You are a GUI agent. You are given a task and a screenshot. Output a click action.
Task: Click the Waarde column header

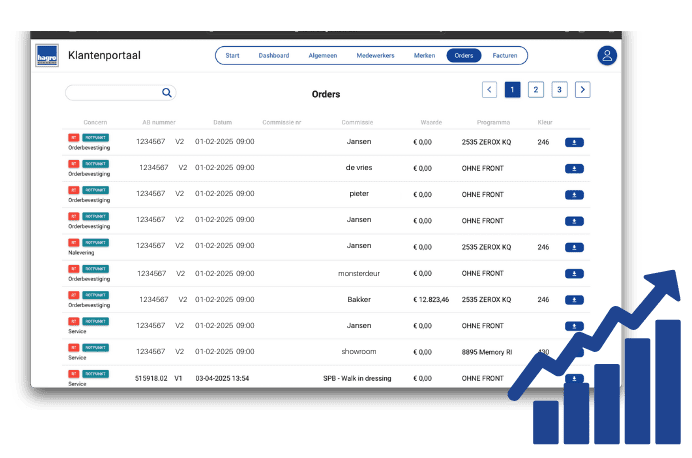click(431, 122)
